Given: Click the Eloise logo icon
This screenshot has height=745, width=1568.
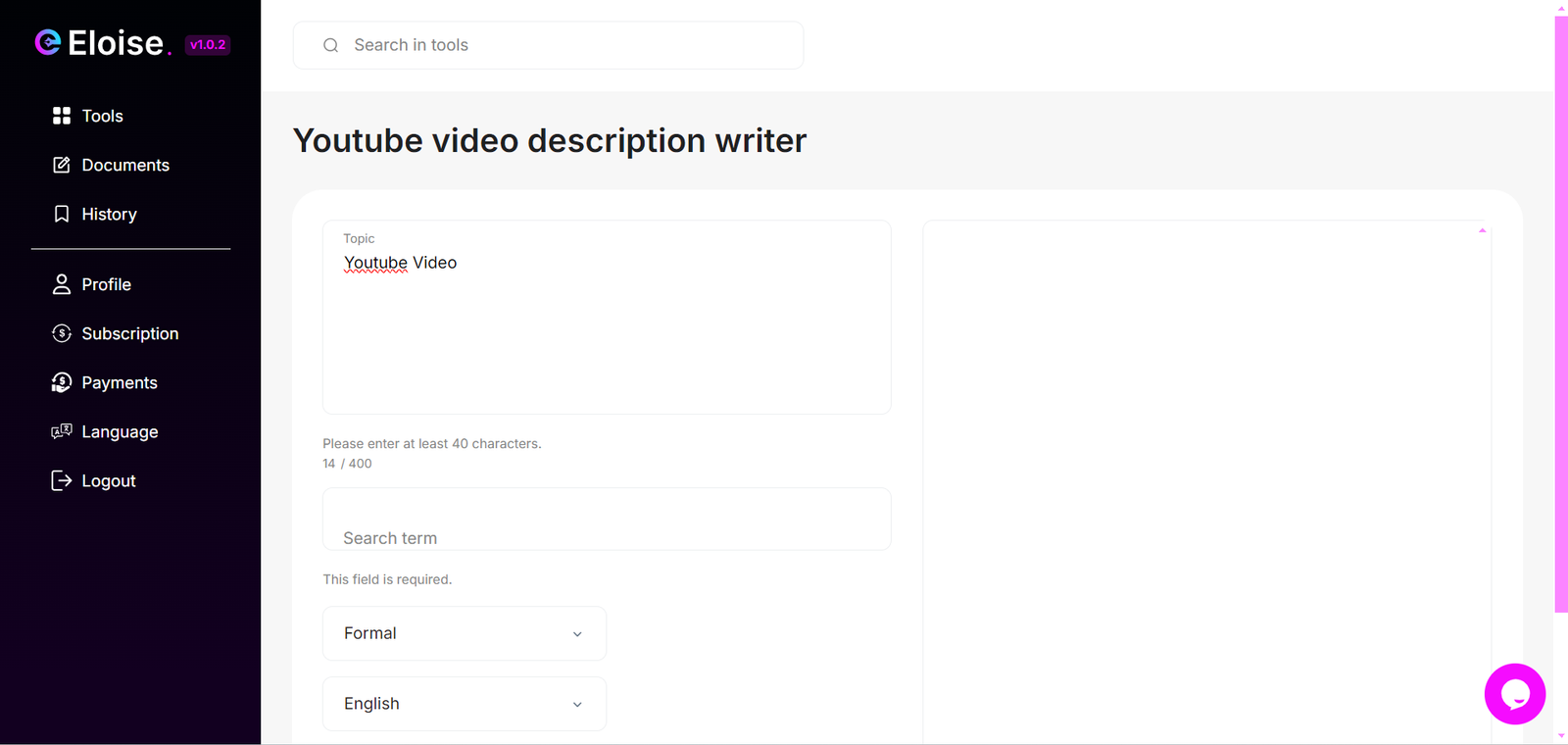Looking at the screenshot, I should click(x=48, y=42).
